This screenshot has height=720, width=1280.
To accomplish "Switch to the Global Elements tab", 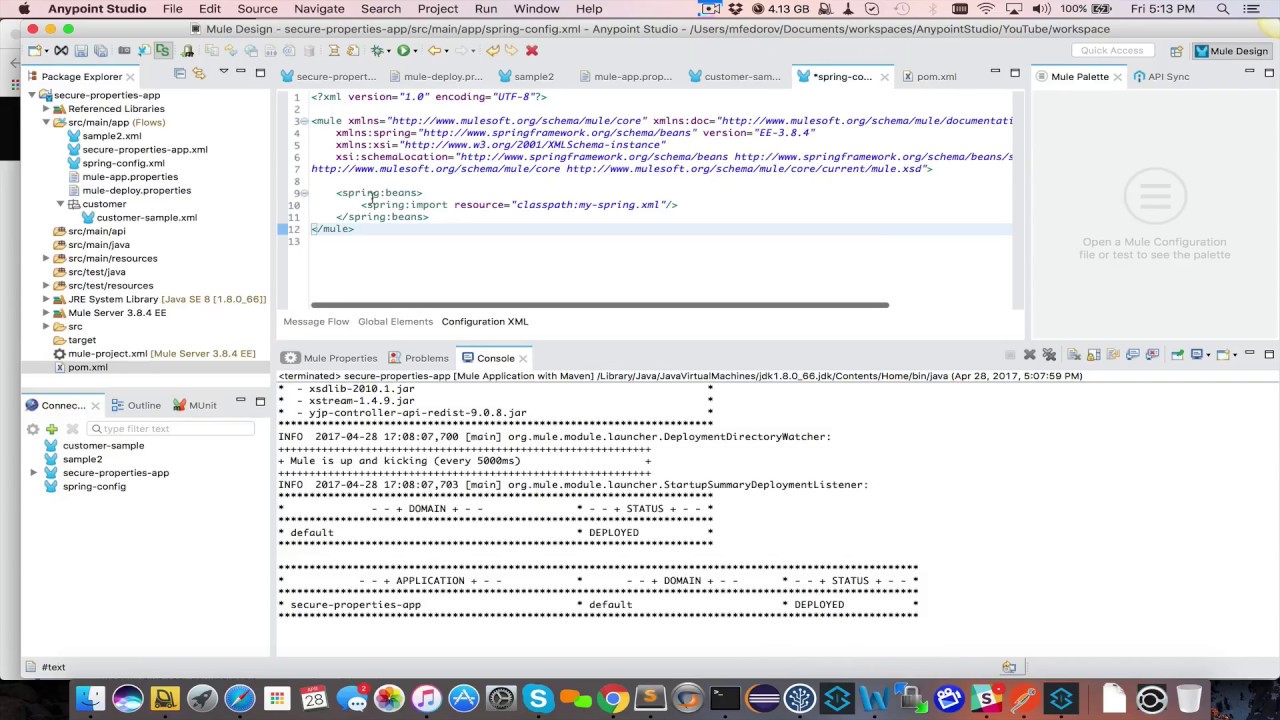I will pos(395,322).
